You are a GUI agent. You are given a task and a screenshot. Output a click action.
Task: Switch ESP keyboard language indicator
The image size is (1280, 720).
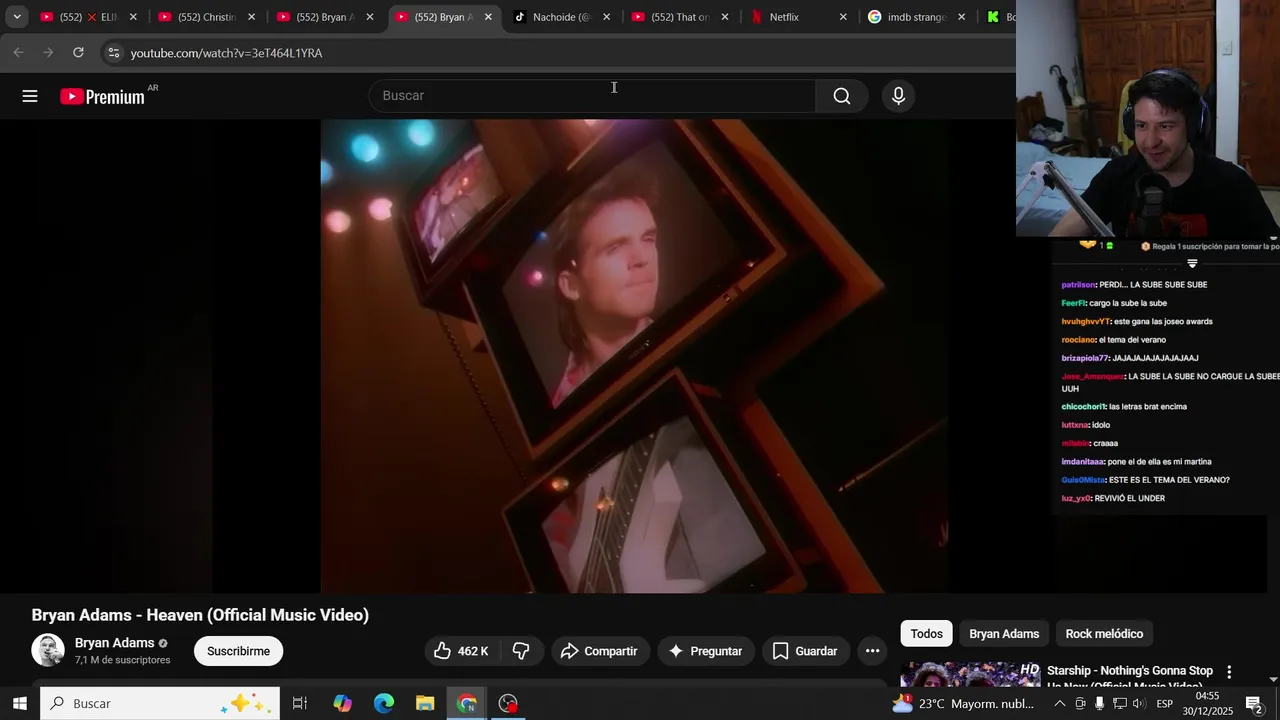[1165, 703]
